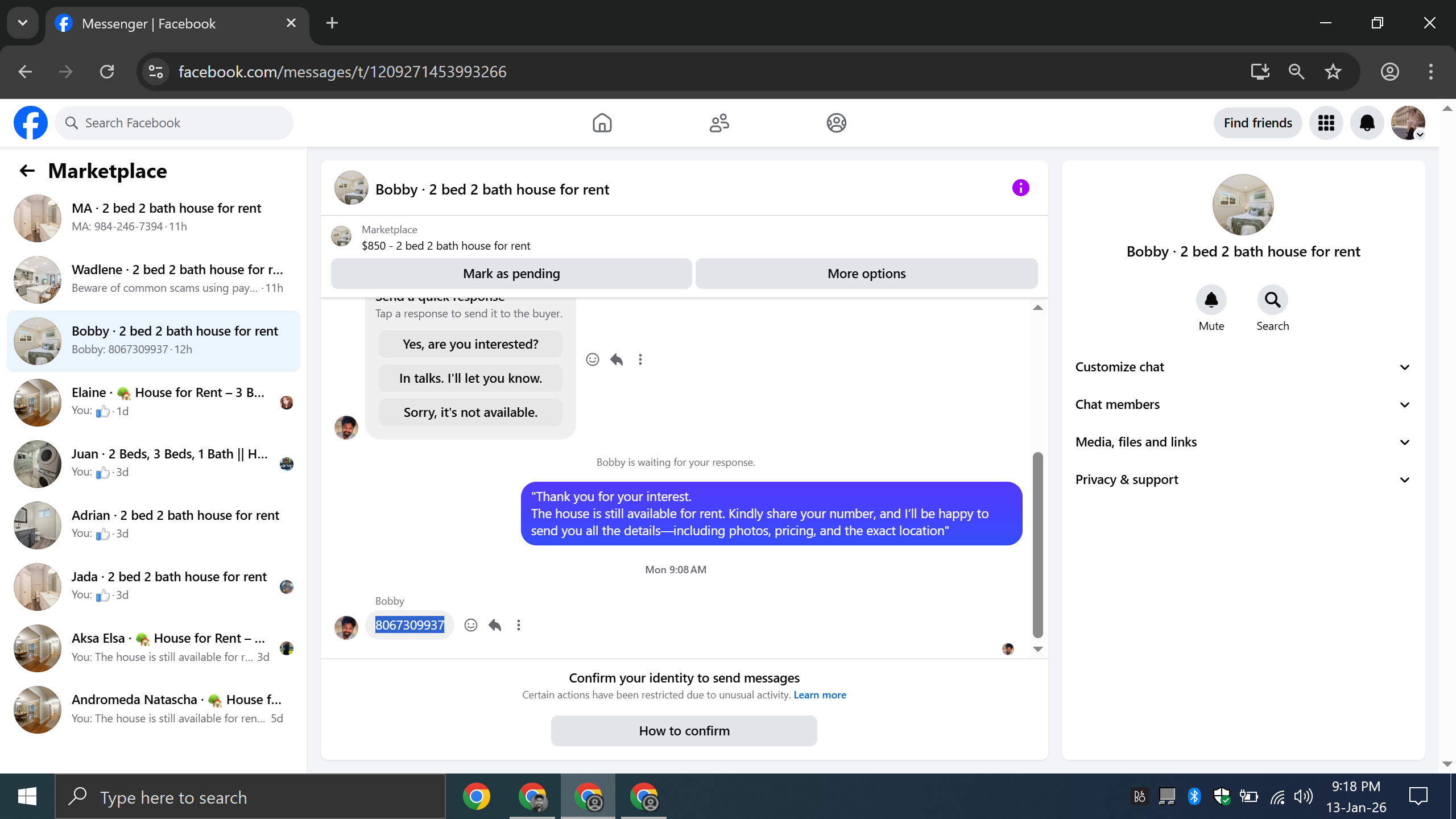Image resolution: width=1456 pixels, height=819 pixels.
Task: Mute the Bobby conversation
Action: (1211, 300)
